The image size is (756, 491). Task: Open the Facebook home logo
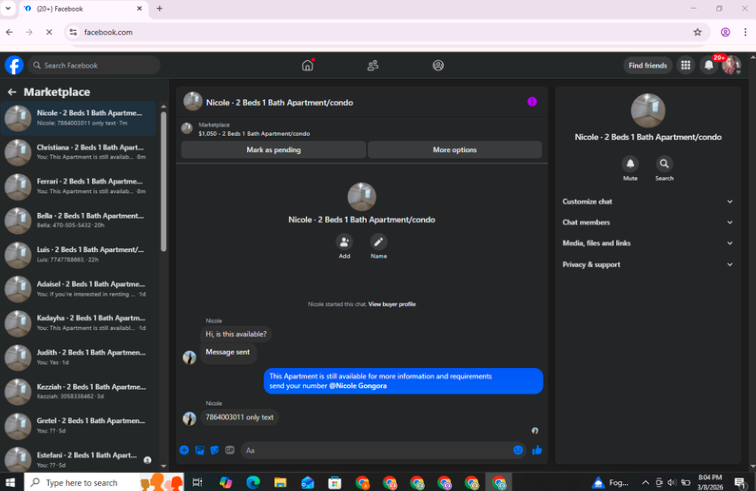point(14,65)
